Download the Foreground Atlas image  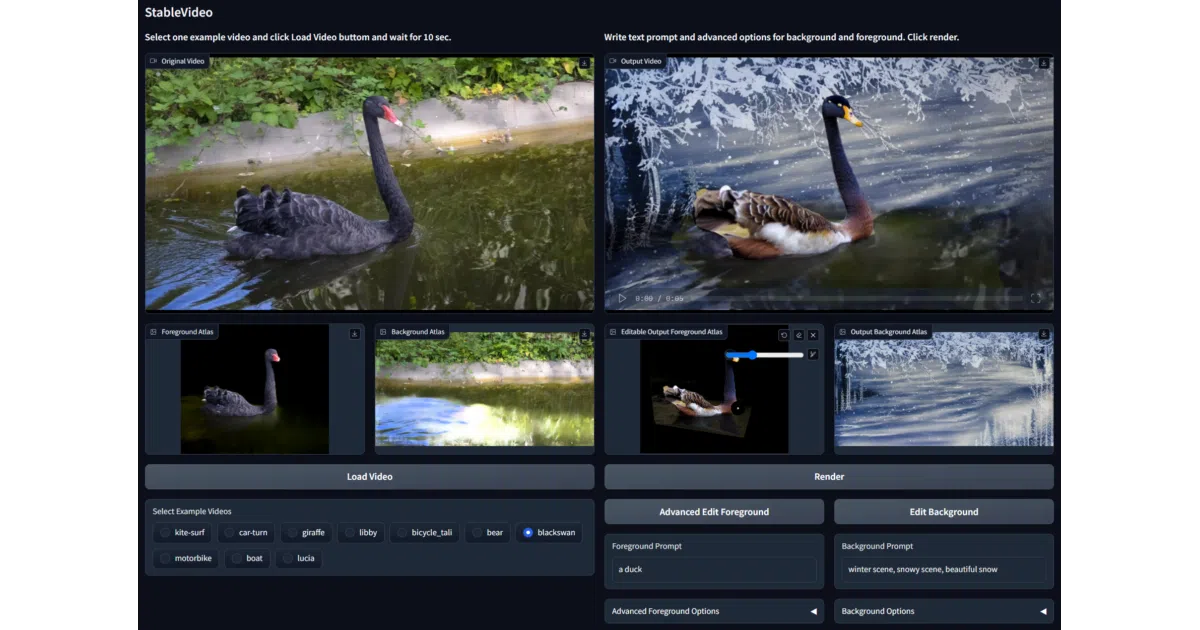(x=354, y=334)
